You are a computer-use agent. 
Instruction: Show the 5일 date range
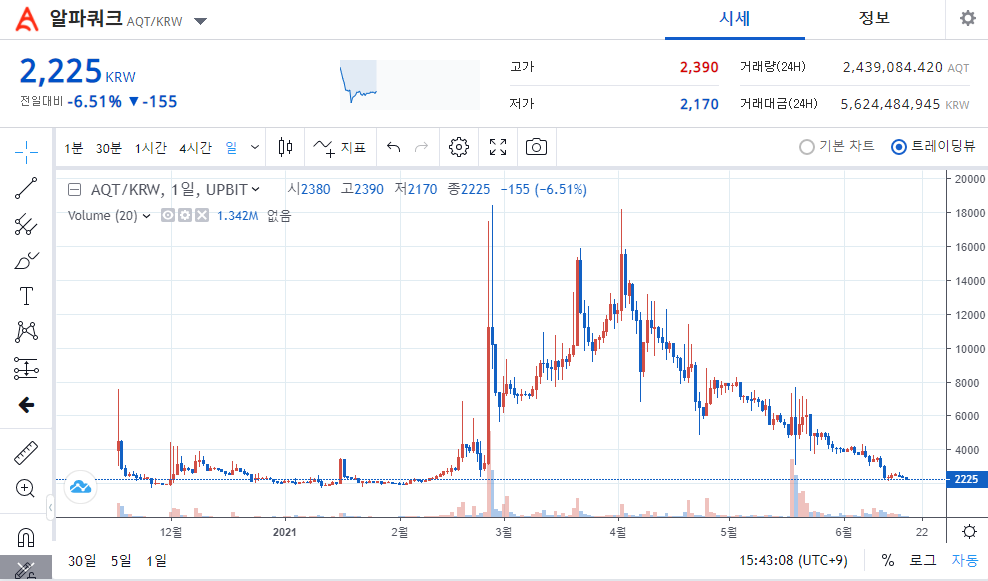click(x=121, y=560)
